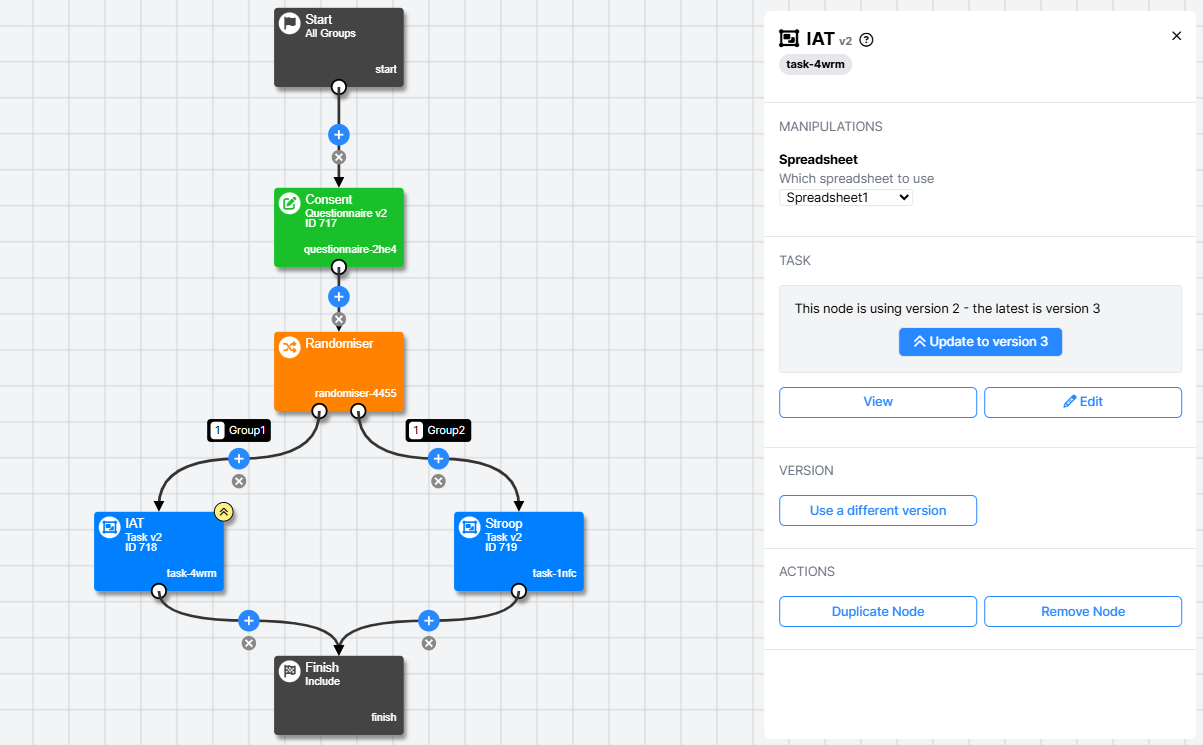Click the yellow update-available badge on IAT node
The width and height of the screenshot is (1203, 745).
pyautogui.click(x=224, y=512)
